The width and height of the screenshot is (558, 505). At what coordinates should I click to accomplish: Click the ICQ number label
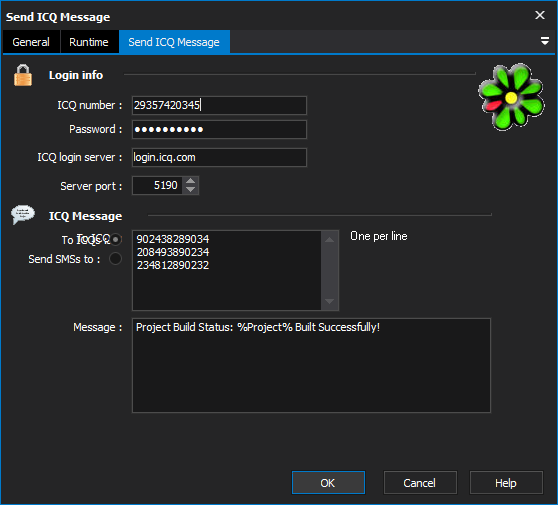pyautogui.click(x=90, y=105)
